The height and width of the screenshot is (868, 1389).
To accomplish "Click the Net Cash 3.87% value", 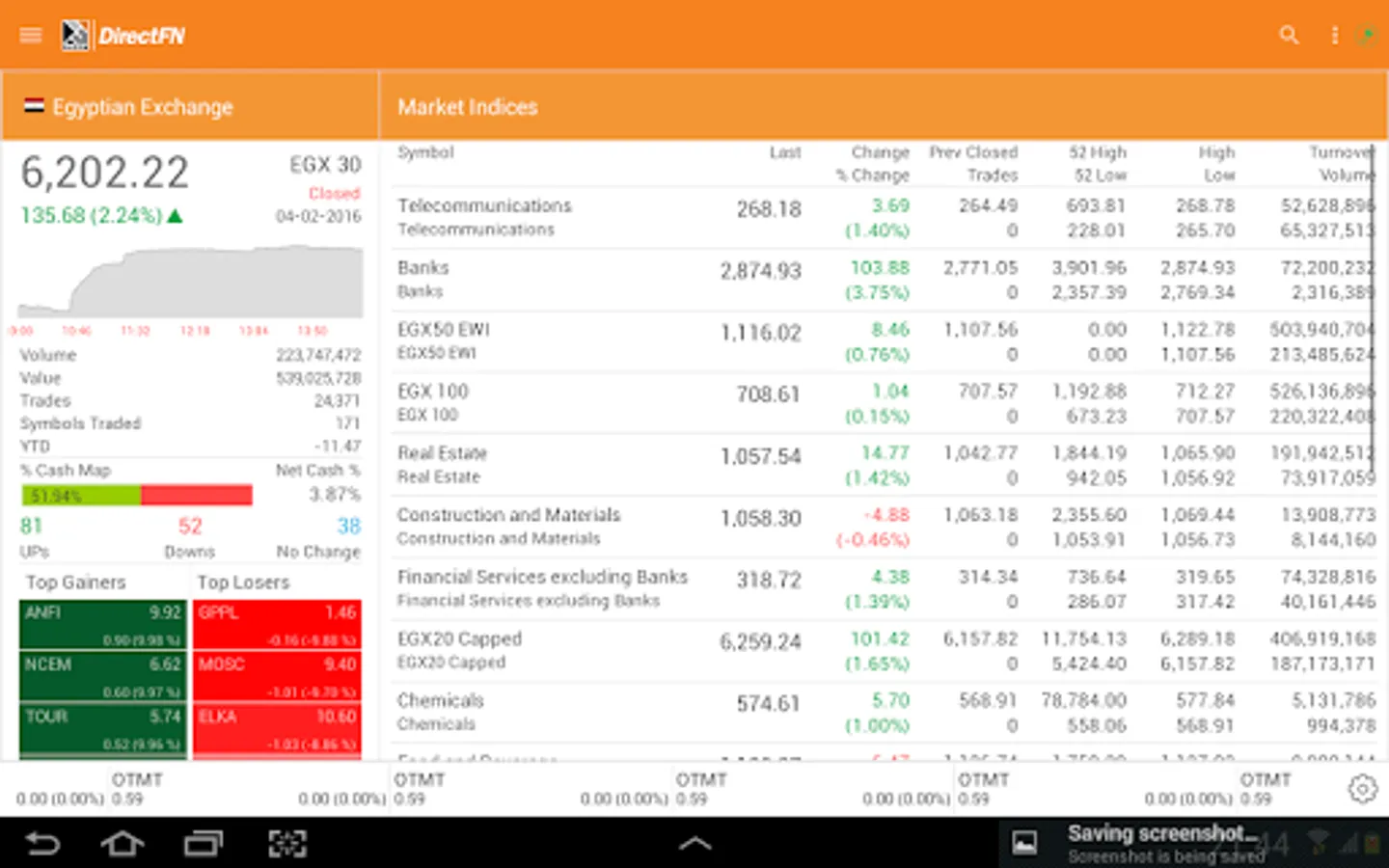I will tap(335, 494).
